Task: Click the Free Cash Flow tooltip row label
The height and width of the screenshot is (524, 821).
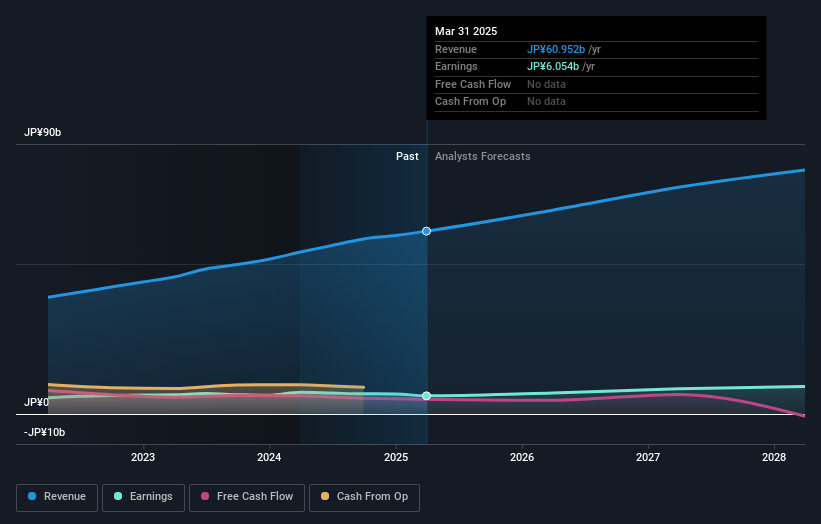Action: [473, 84]
